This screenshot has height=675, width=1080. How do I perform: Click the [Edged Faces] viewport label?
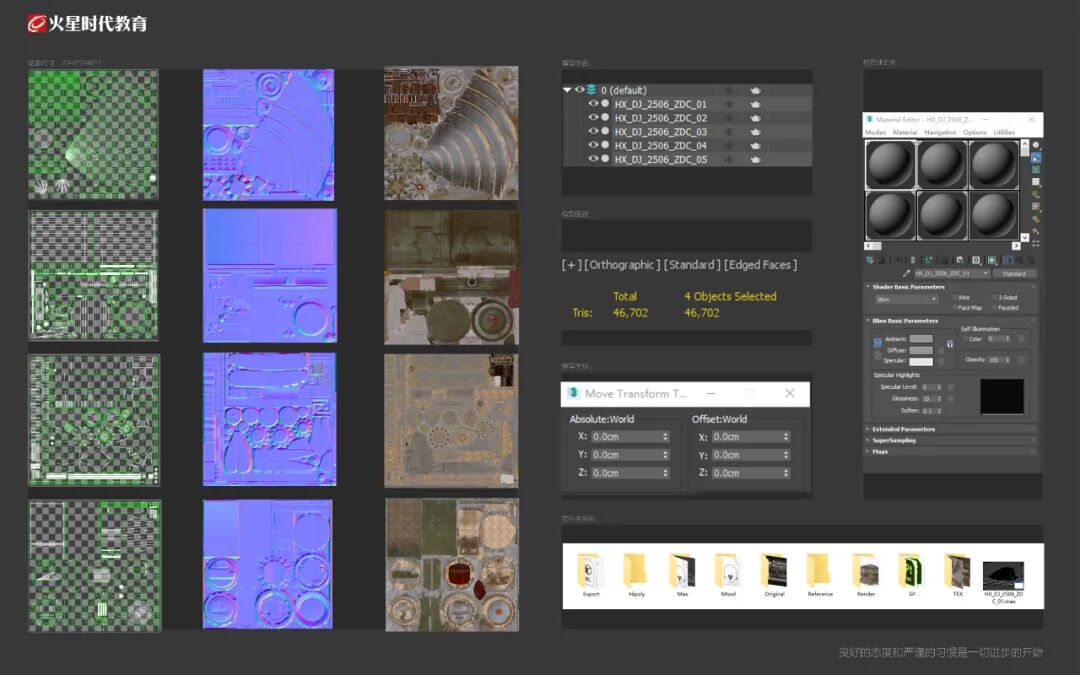coord(760,264)
